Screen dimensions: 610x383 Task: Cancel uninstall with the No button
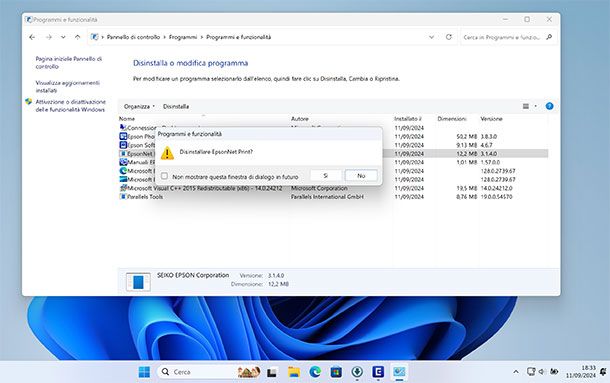361,176
